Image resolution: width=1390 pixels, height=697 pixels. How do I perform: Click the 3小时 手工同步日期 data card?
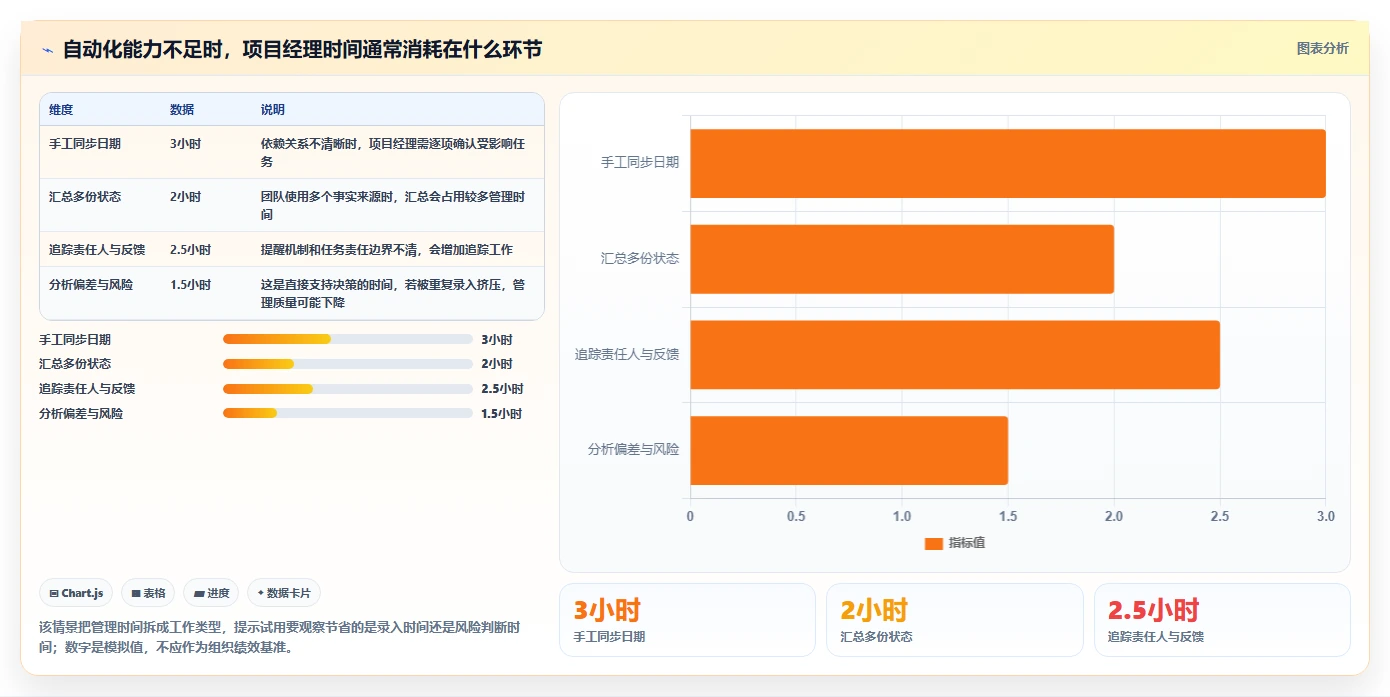click(687, 620)
